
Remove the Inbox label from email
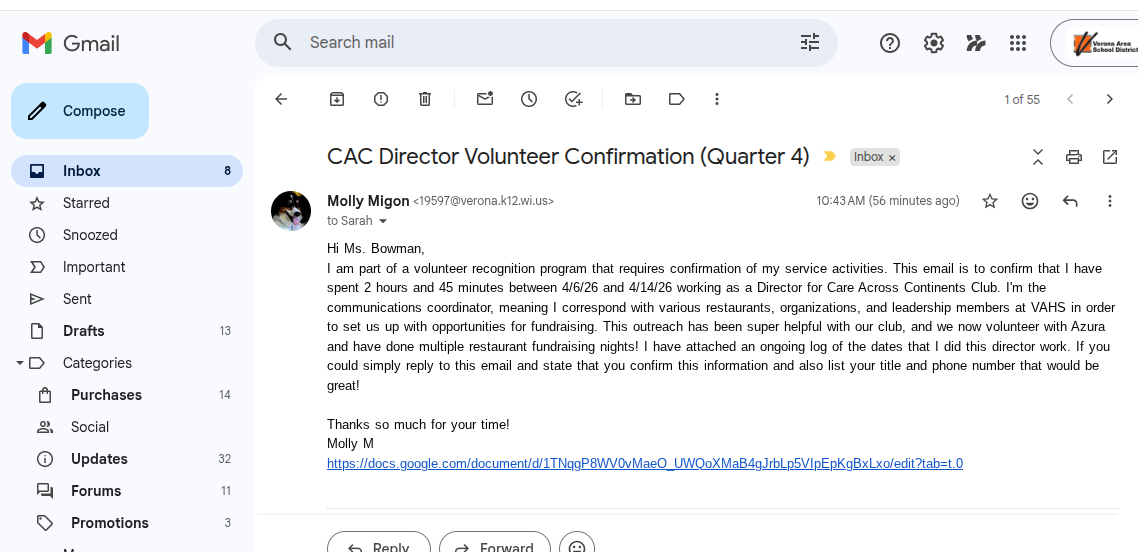[x=892, y=158]
